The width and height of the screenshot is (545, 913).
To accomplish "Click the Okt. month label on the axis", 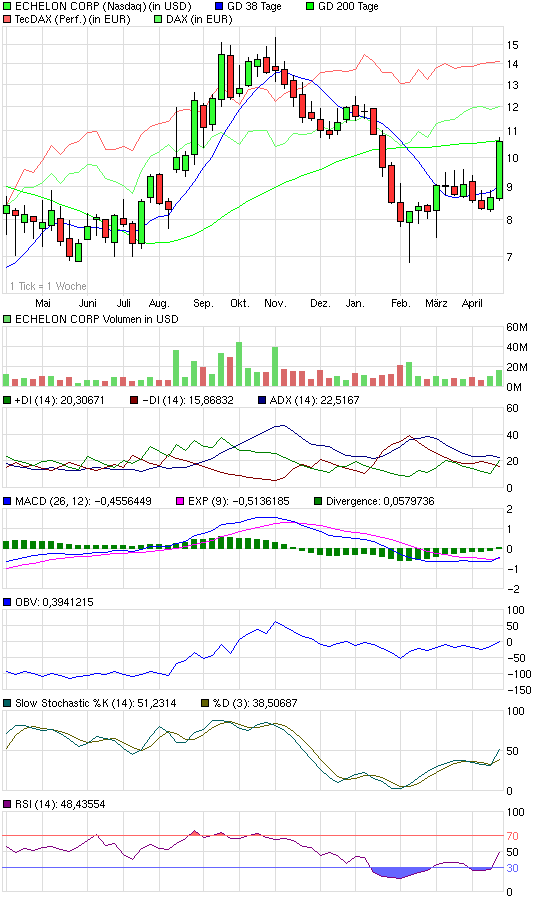I will [239, 303].
